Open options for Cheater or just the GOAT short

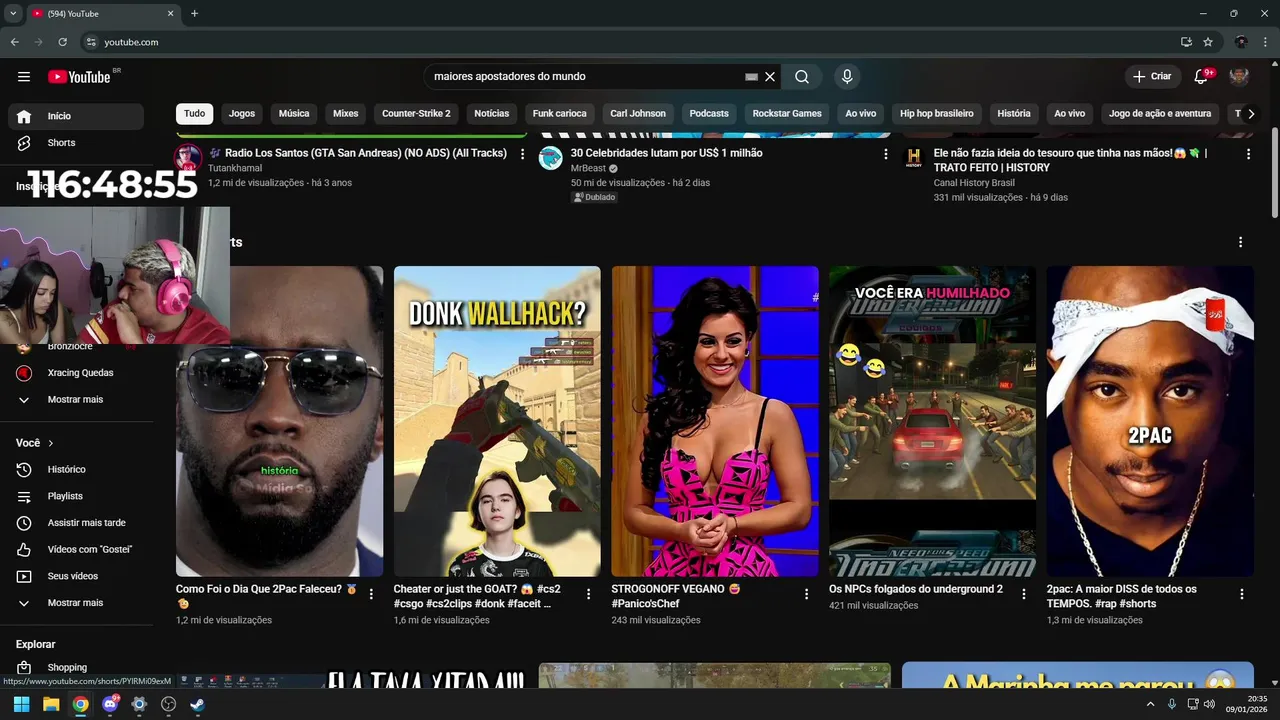pyautogui.click(x=589, y=594)
